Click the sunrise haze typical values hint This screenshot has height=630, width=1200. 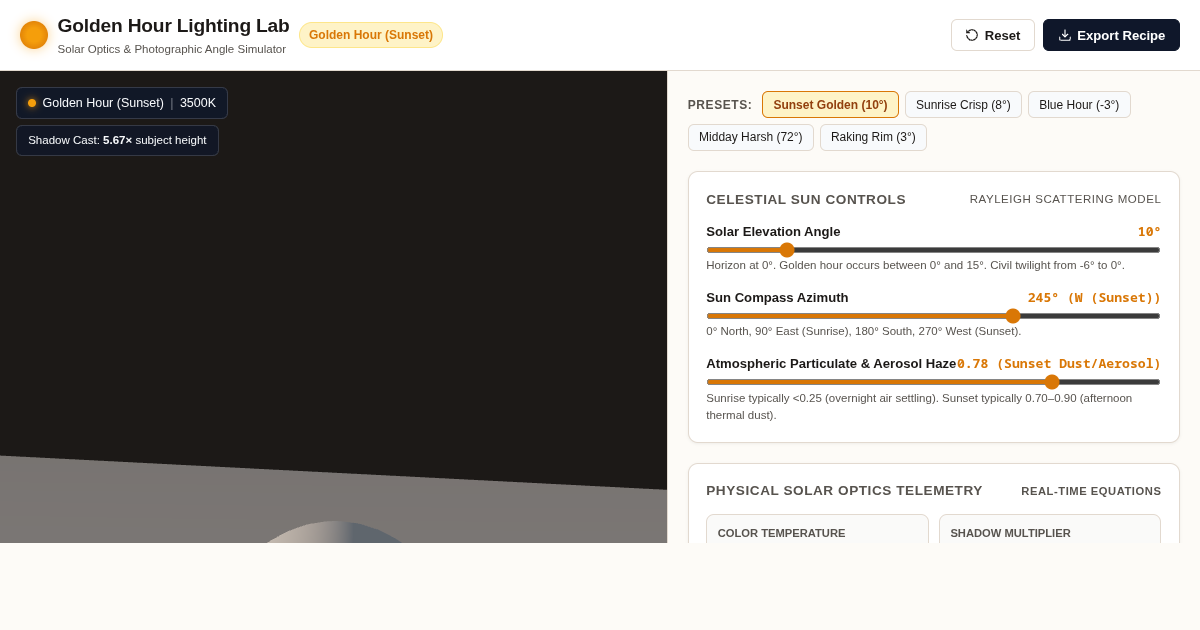(919, 406)
